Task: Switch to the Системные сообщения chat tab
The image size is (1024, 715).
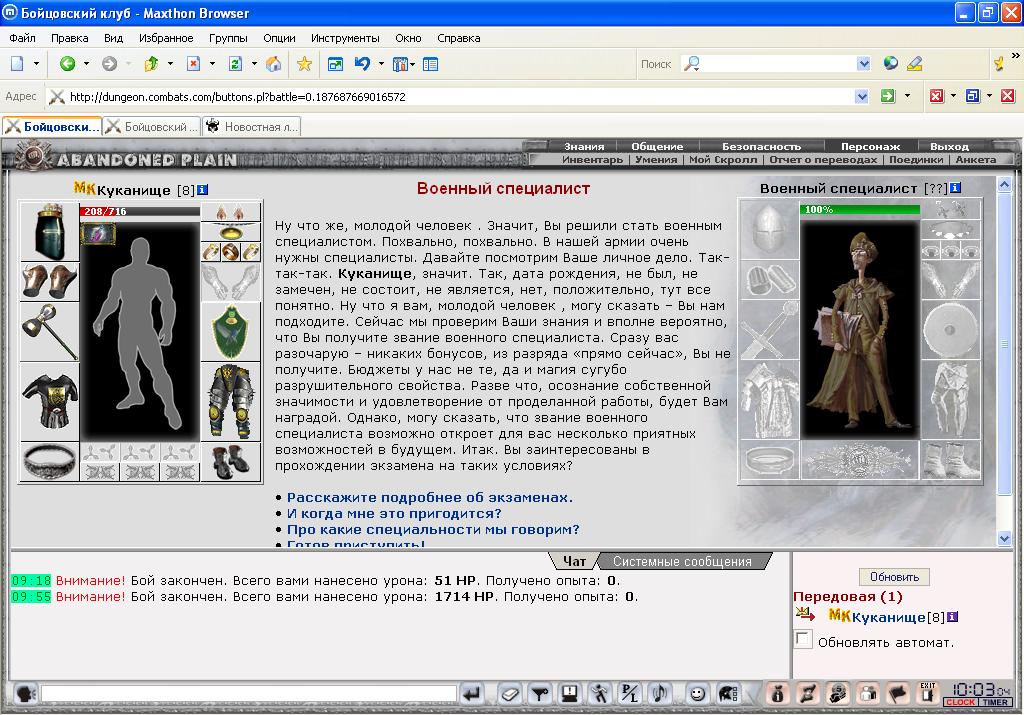Action: 682,562
